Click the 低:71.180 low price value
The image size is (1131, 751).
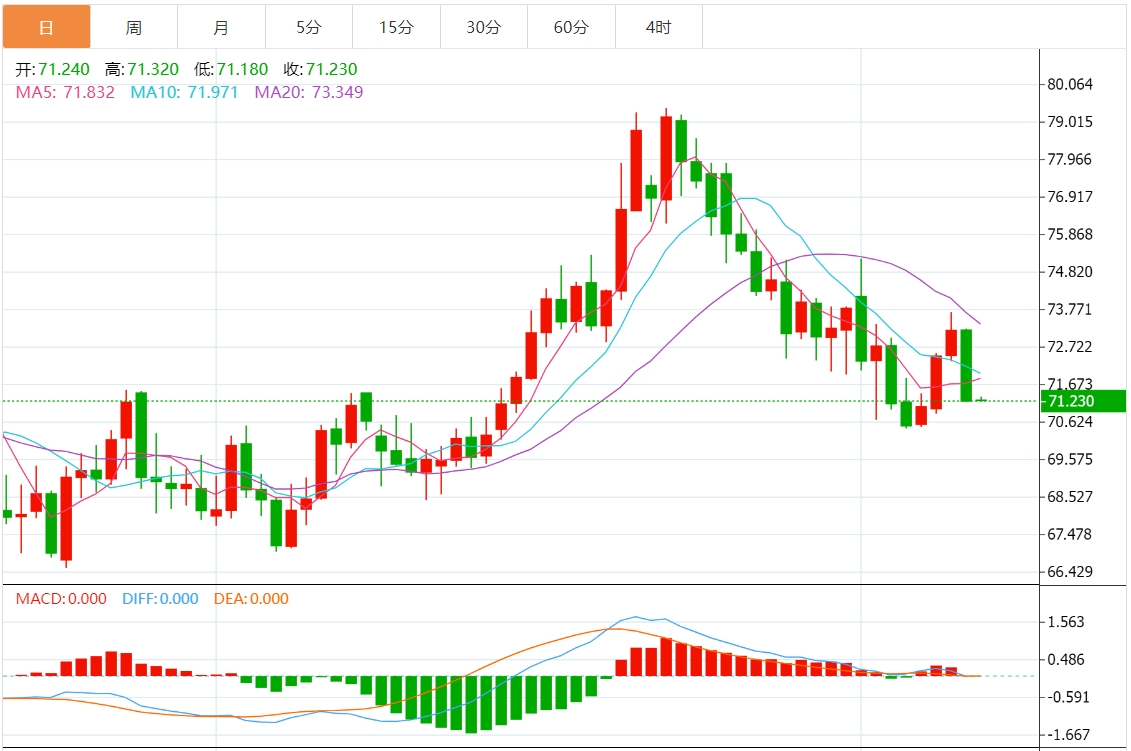pos(231,69)
